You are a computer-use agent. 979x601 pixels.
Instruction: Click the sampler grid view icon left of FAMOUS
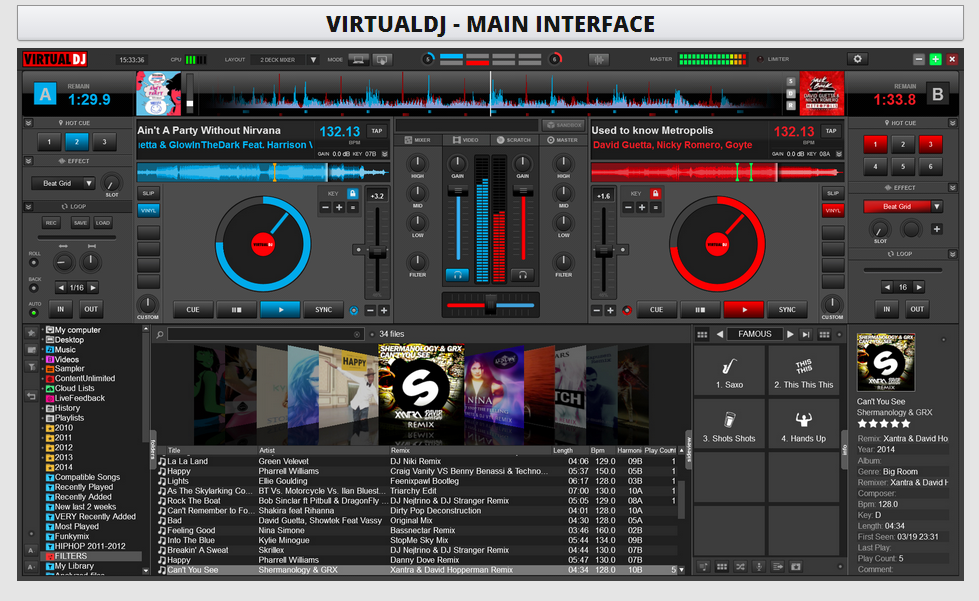click(702, 335)
